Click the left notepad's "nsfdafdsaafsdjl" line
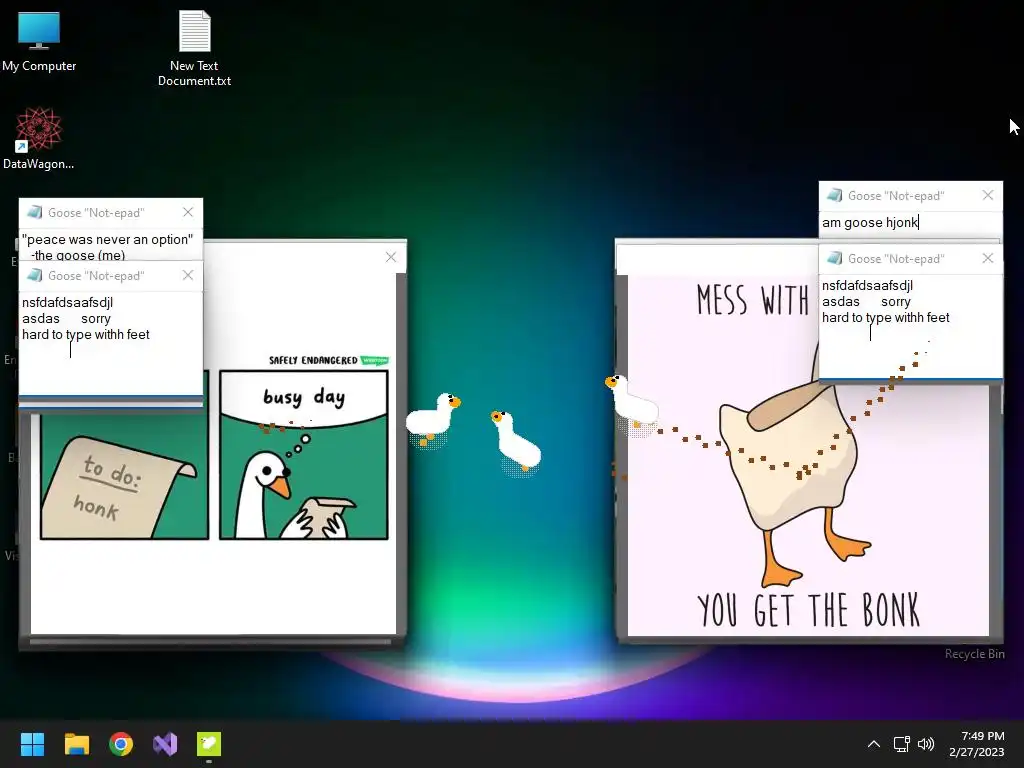Viewport: 1024px width, 768px height. (x=68, y=302)
